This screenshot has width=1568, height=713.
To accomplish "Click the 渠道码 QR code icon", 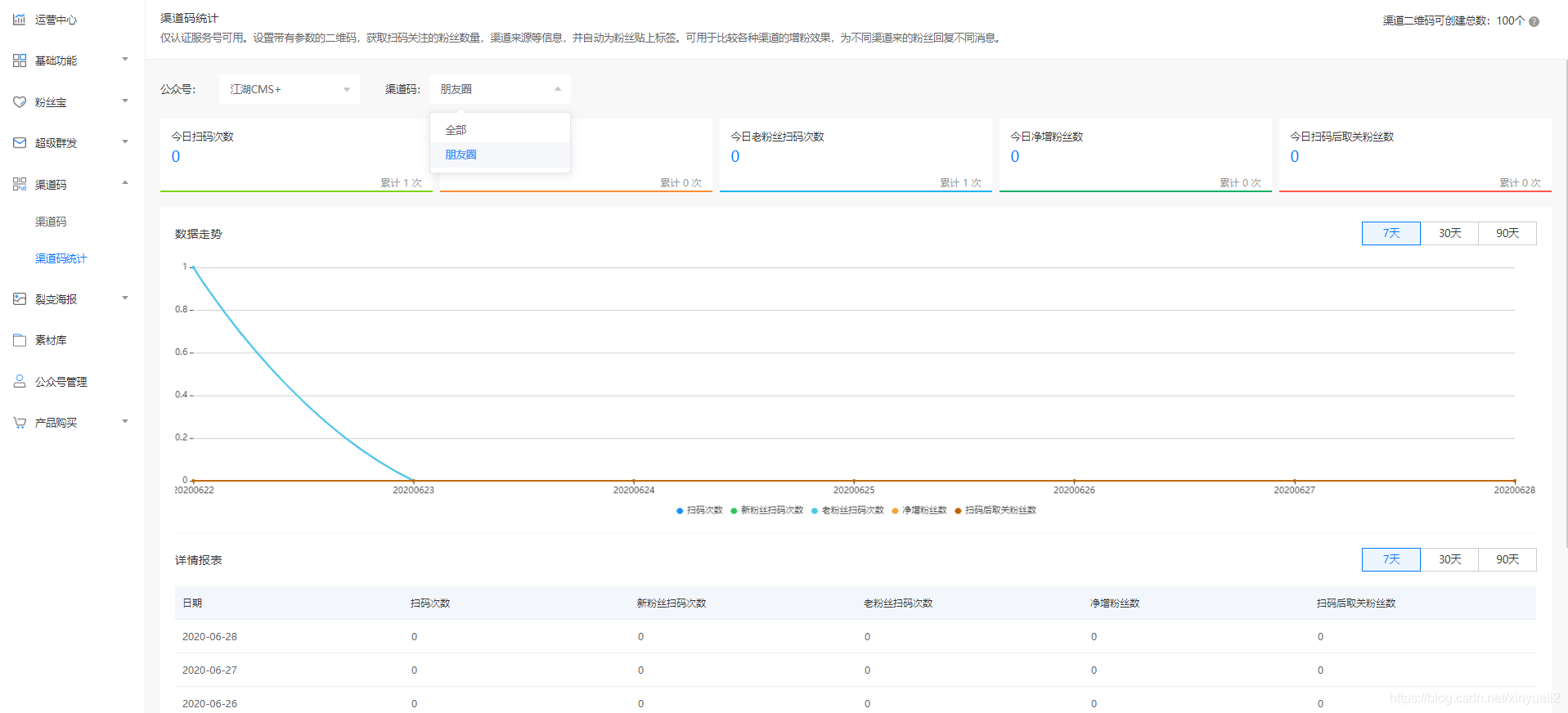I will (x=20, y=184).
